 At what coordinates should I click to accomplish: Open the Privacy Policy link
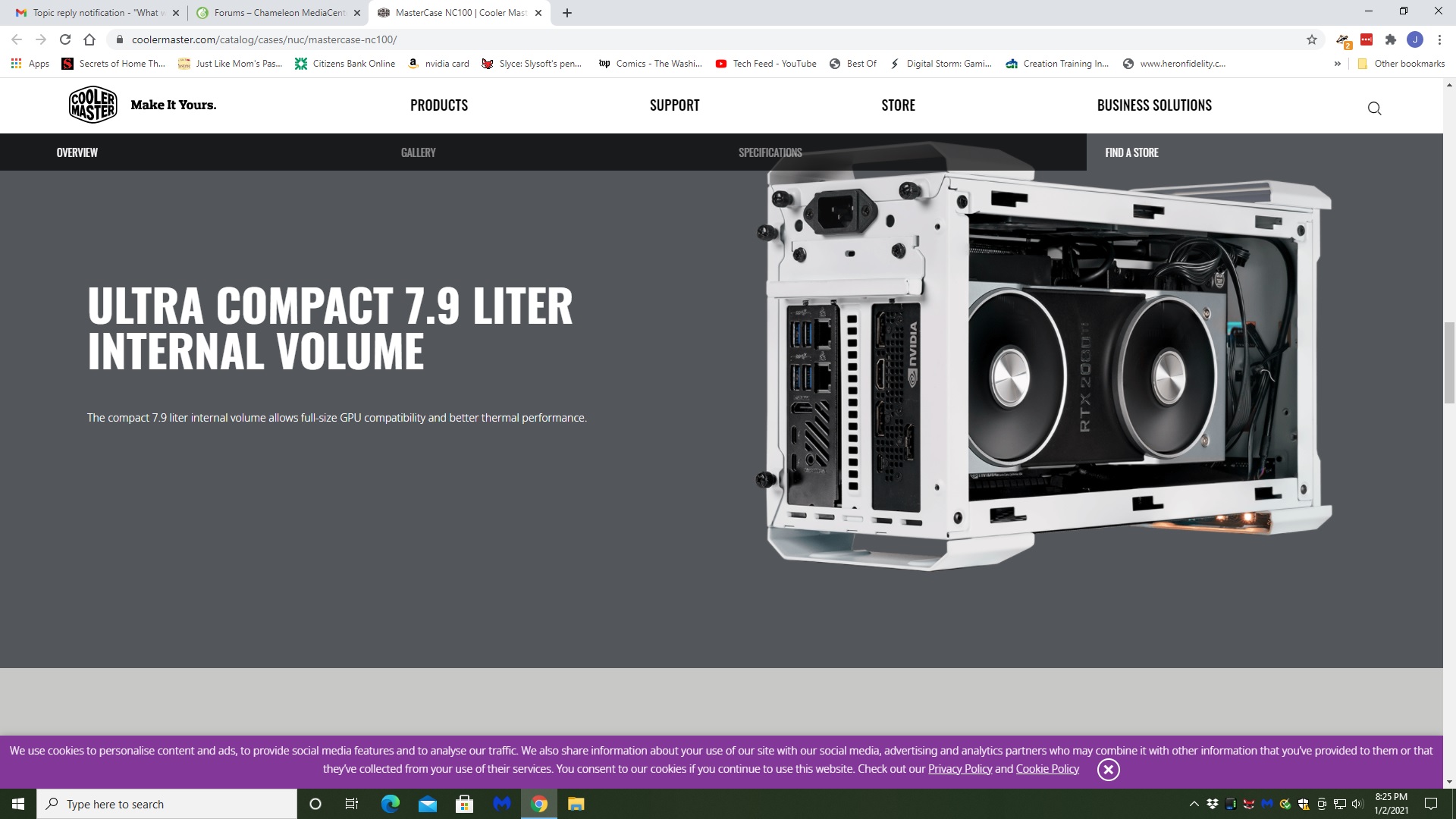tap(960, 769)
